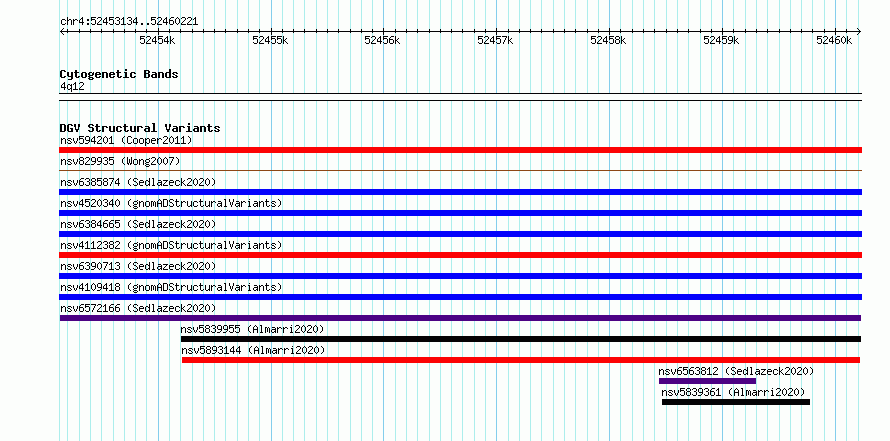Screen dimensions: 890x441
Task: Select the blue bar under nsv6390713
Action: pyautogui.click(x=460, y=276)
